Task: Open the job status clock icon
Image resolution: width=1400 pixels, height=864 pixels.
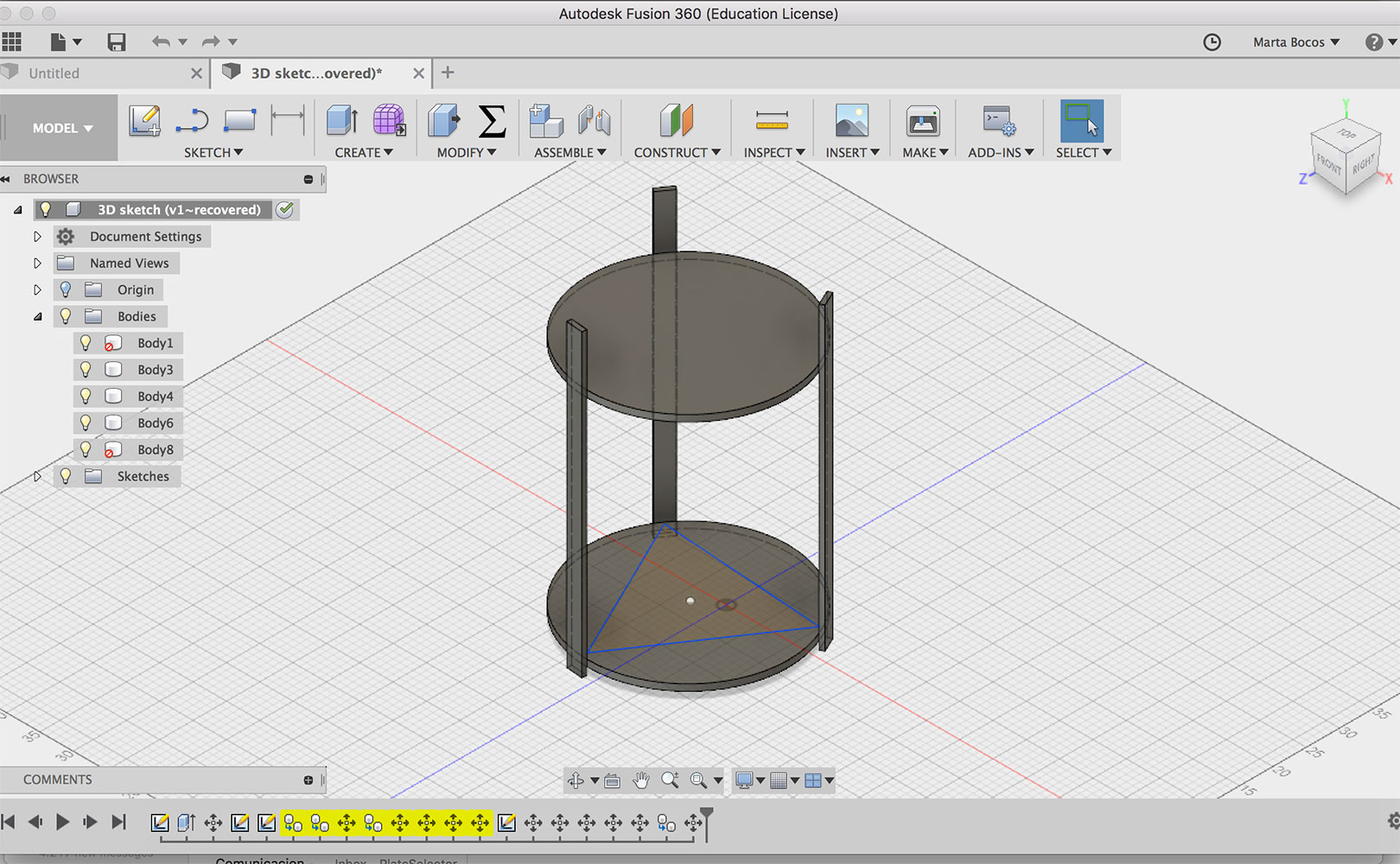Action: click(1212, 42)
